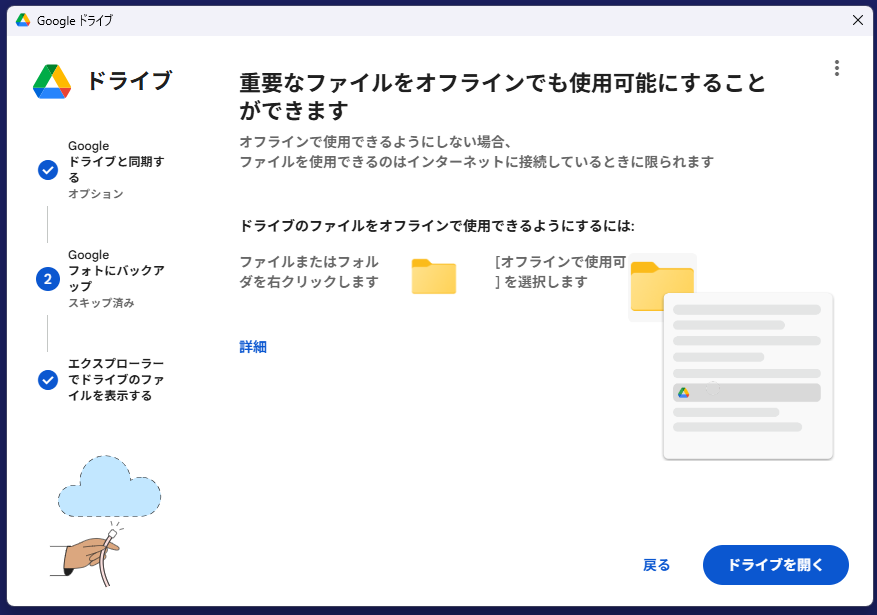The width and height of the screenshot is (877, 615).
Task: Click the small yellow folder icon
Action: click(x=434, y=277)
